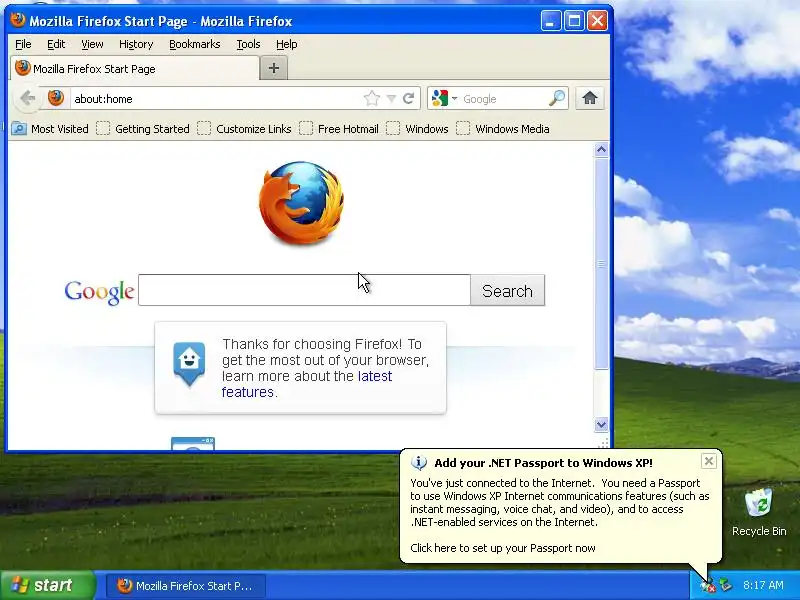Open the Customize Links bookmark
This screenshot has height=600, width=800.
tap(244, 129)
